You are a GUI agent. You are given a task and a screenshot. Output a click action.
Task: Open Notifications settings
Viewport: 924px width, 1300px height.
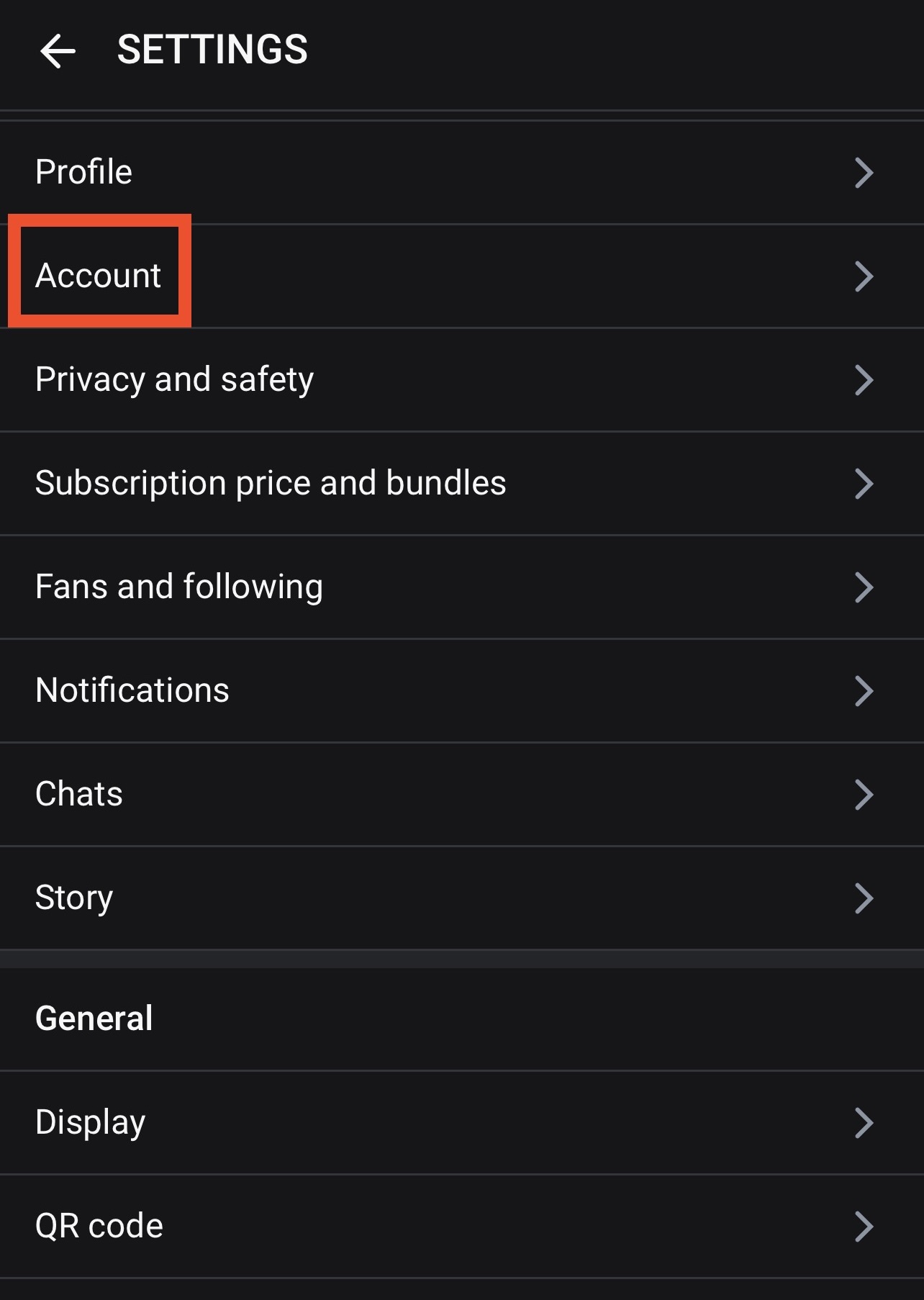(132, 690)
